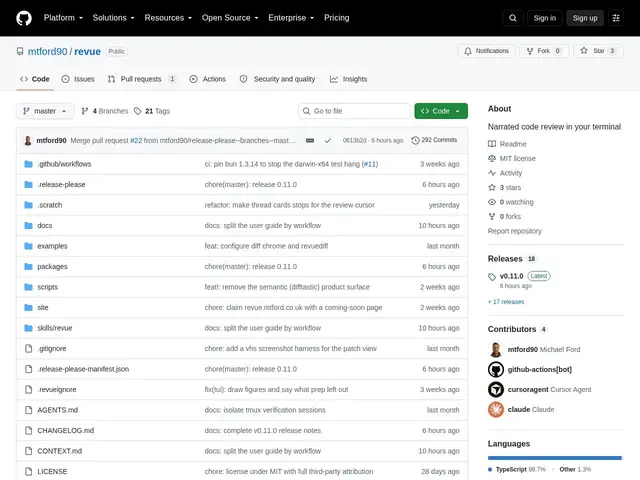Click the branches icon beside 4 Branches

(x=84, y=111)
